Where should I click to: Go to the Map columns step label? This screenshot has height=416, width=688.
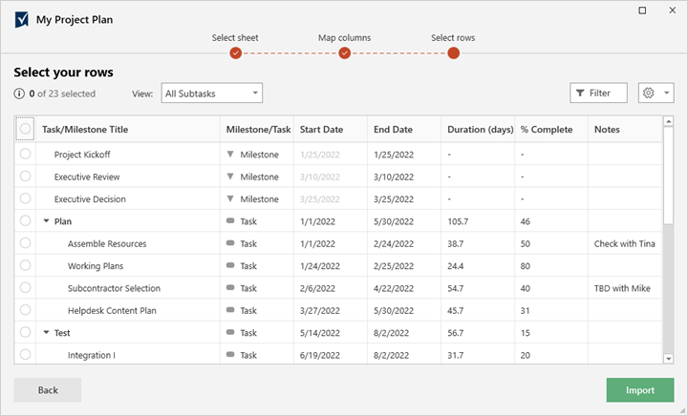[344, 38]
